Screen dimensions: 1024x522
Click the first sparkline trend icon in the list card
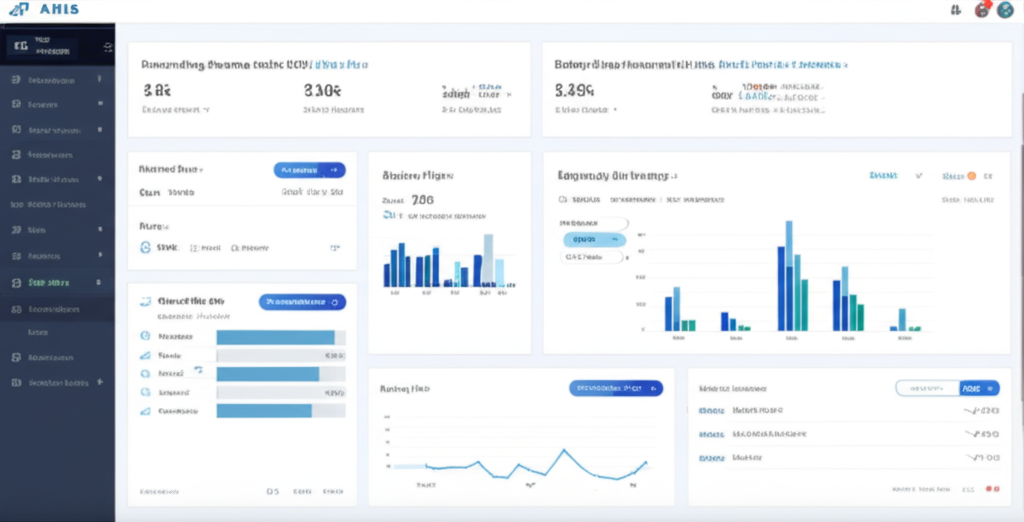coord(970,410)
